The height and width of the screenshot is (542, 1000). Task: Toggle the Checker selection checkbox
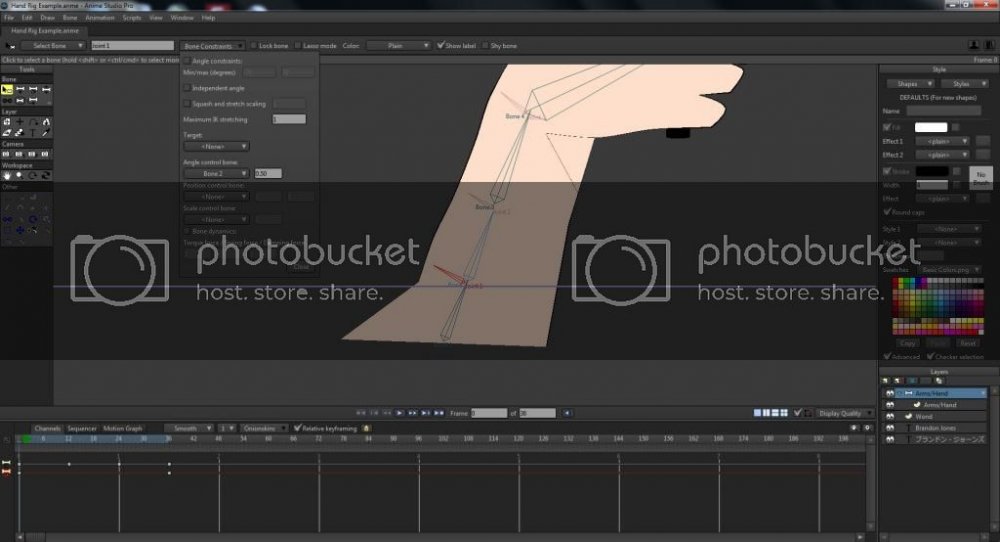pyautogui.click(x=930, y=356)
